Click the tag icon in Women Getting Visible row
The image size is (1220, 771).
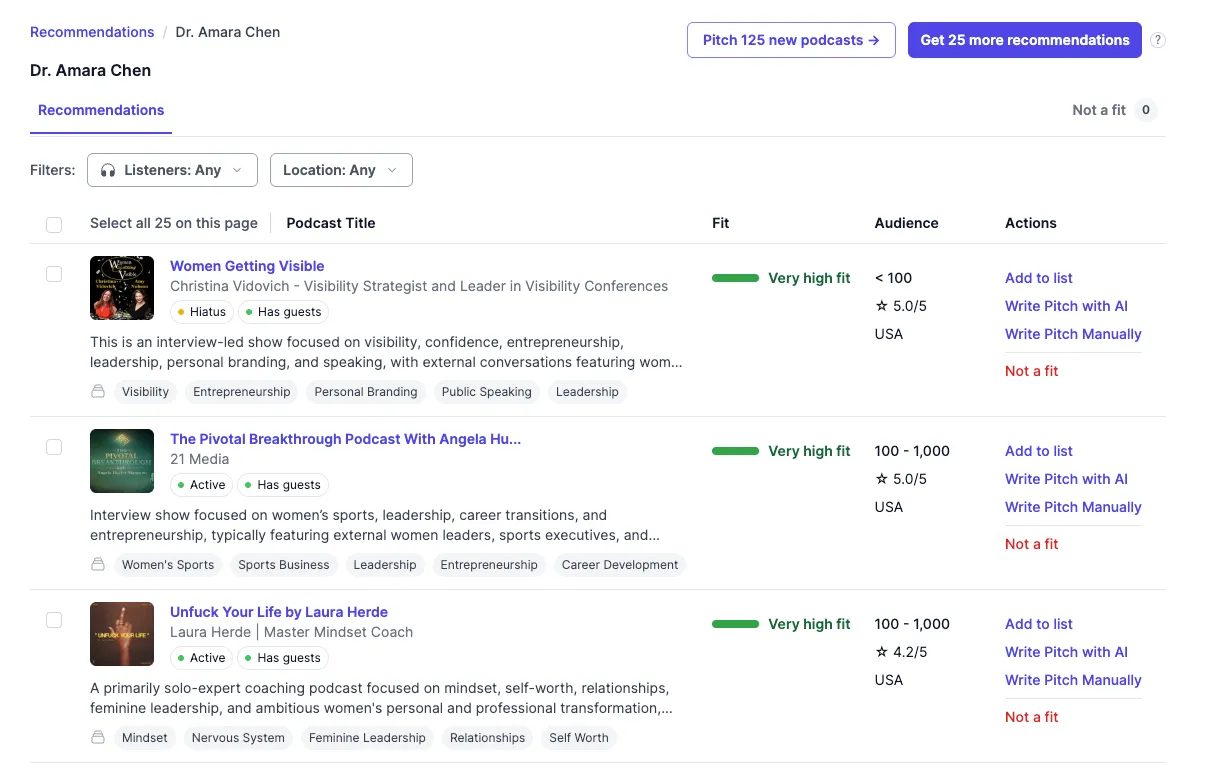coord(98,392)
